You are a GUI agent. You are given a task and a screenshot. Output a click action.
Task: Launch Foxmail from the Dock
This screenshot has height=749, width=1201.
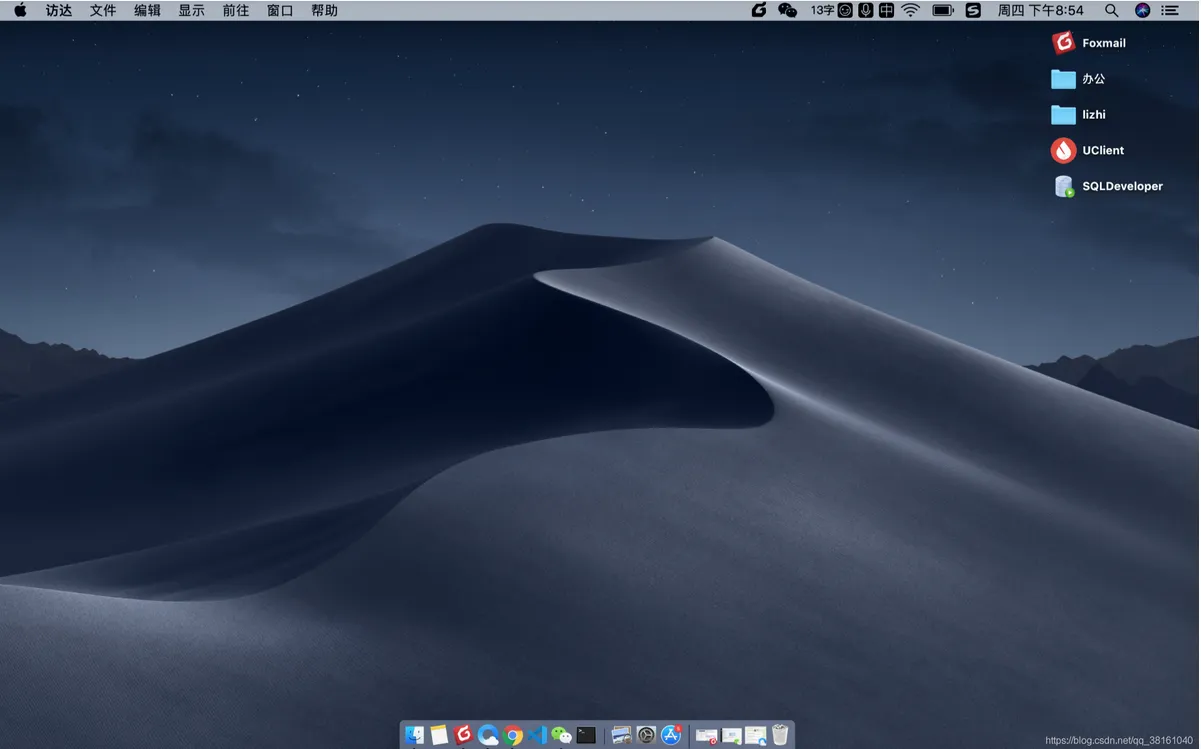[463, 735]
